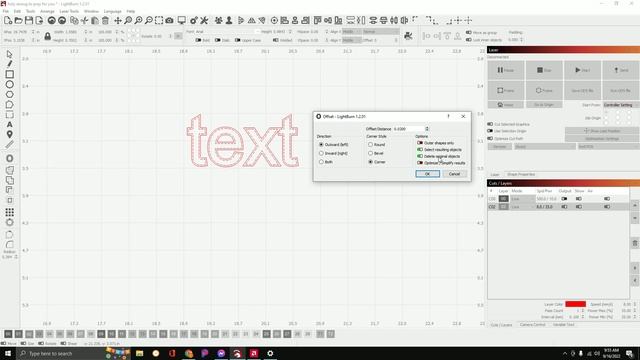Click the Zoom In magnifier icon
The image size is (640, 360).
pyautogui.click(x=138, y=20)
